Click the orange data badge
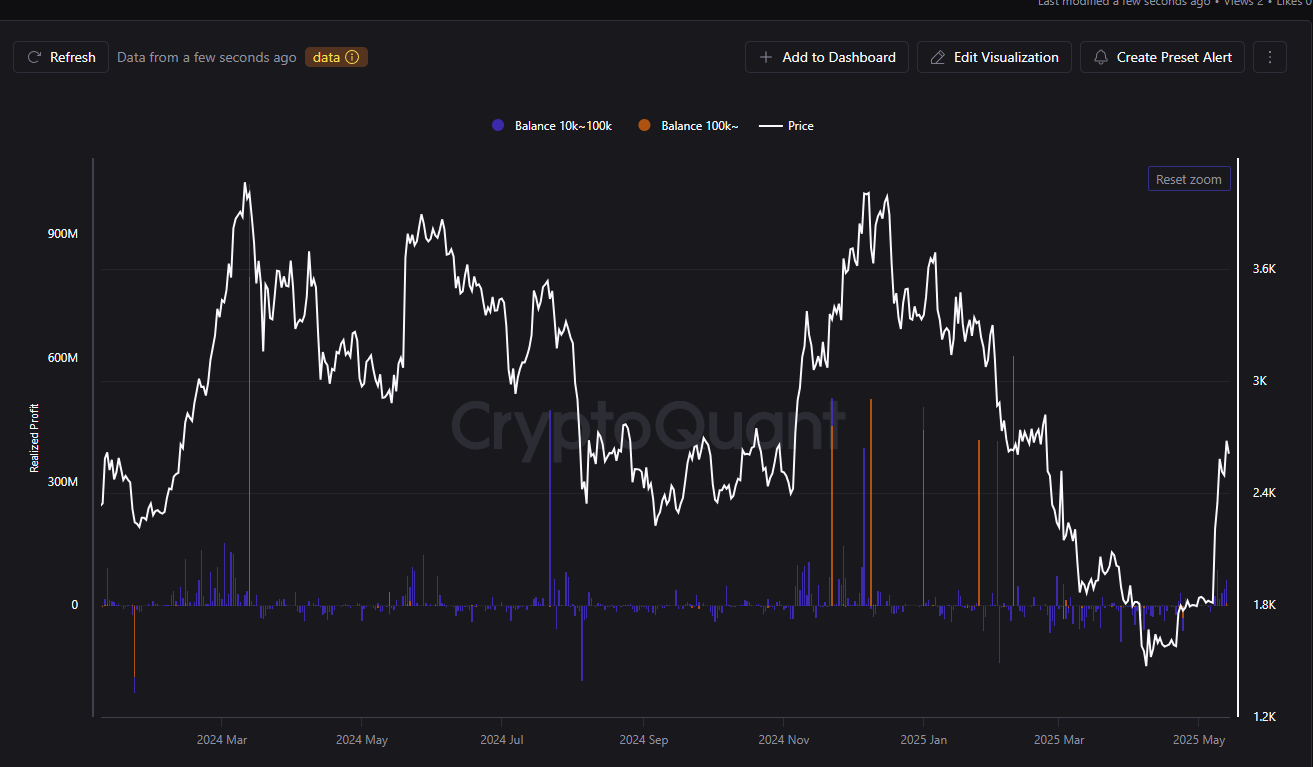 (336, 57)
